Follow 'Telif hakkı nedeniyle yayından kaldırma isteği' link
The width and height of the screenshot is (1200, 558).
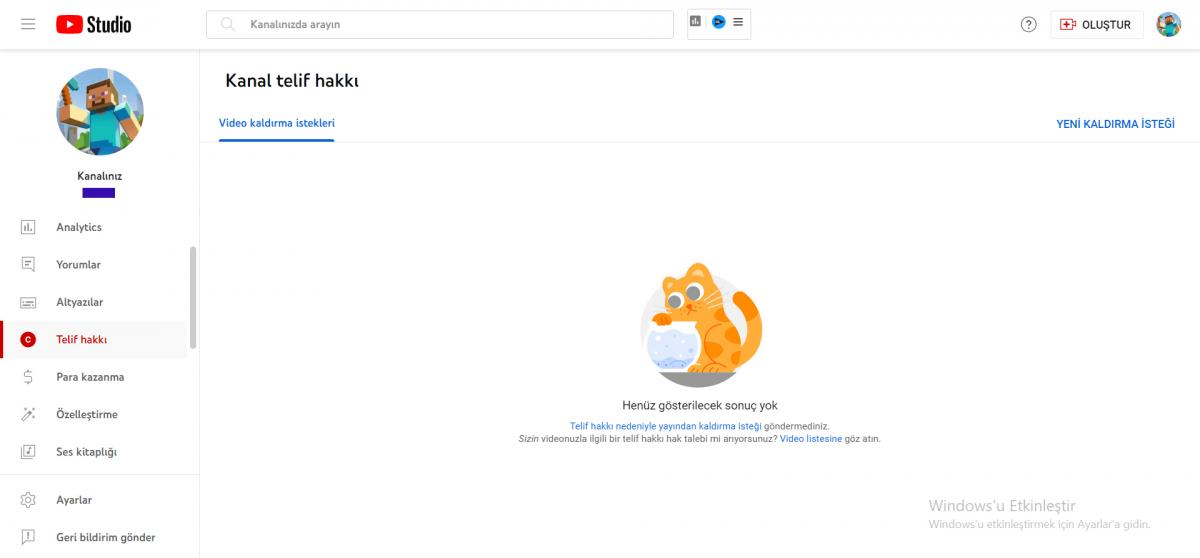(x=666, y=426)
